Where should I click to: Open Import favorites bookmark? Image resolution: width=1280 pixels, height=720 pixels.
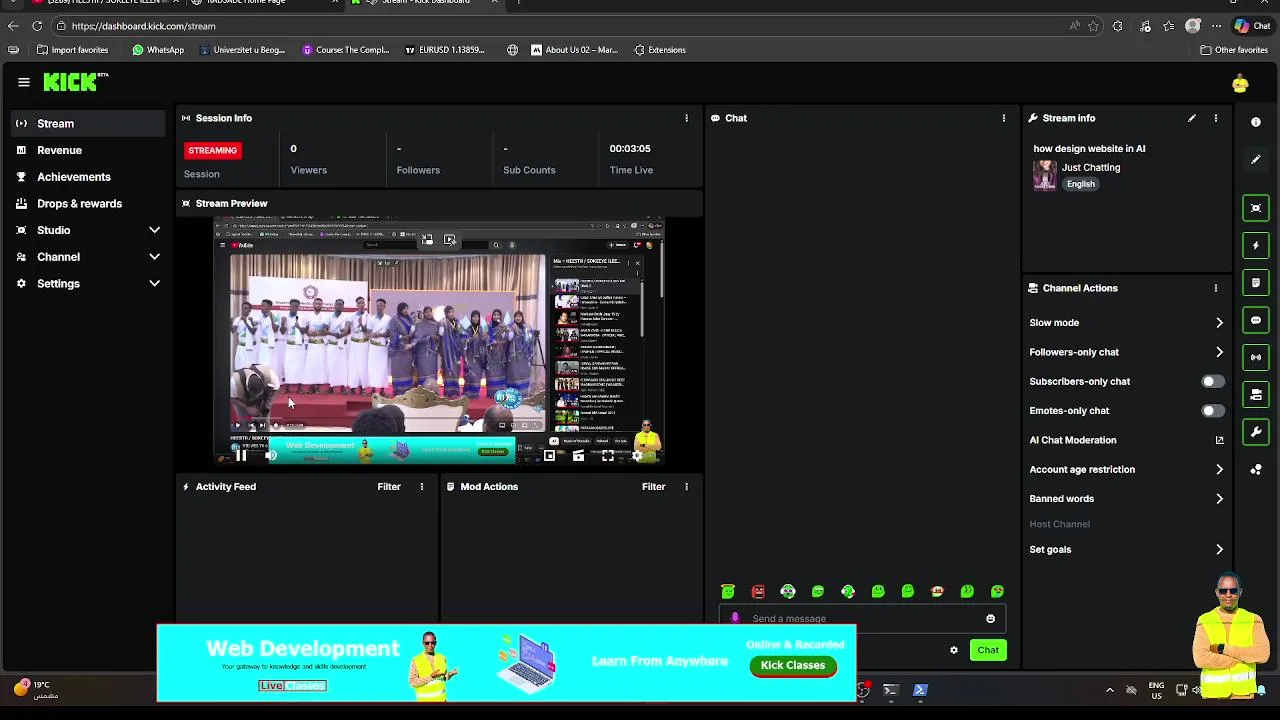72,50
